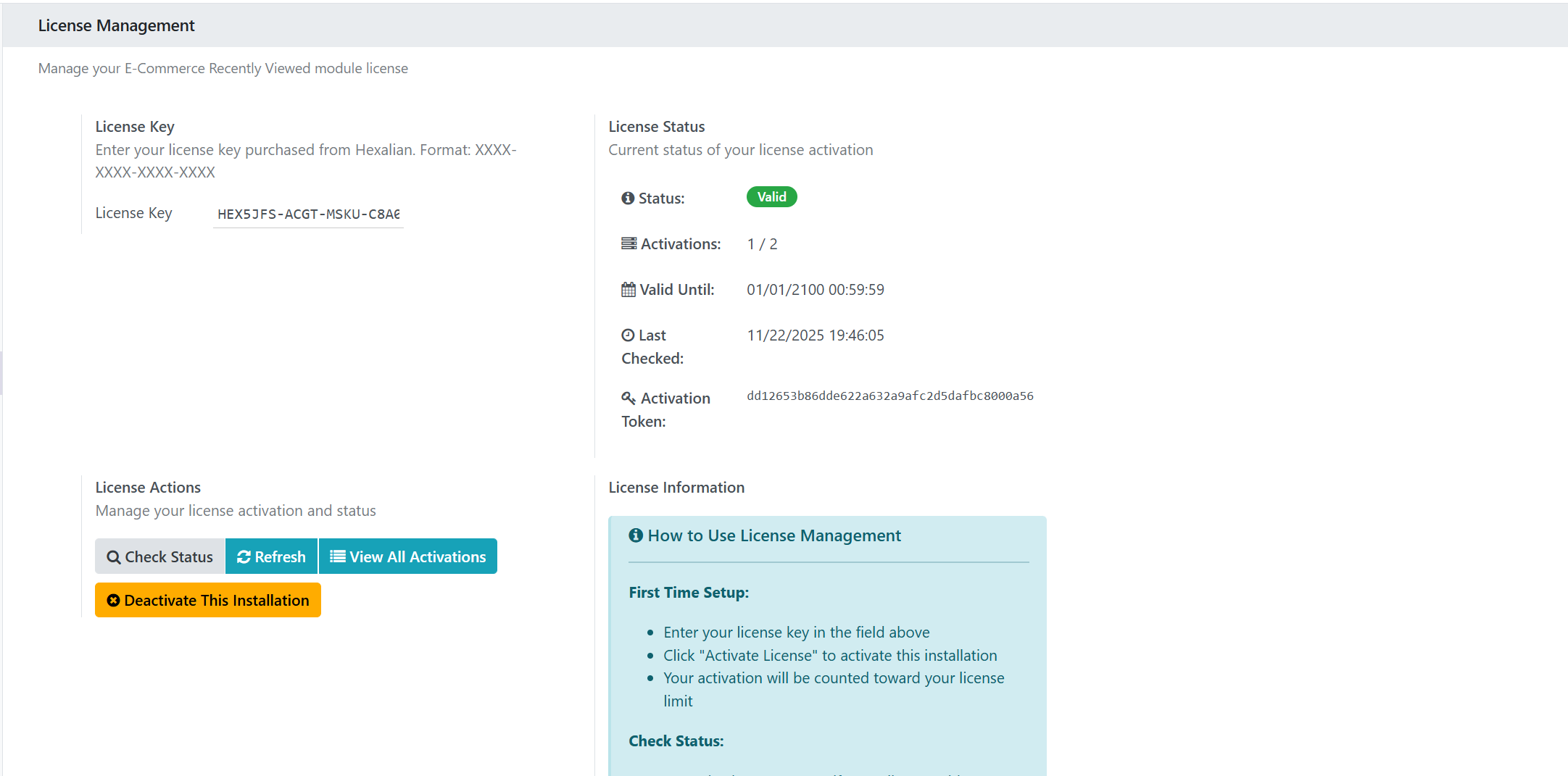This screenshot has height=776, width=1568.
Task: Click the key icon beside Activation Token
Action: tap(629, 399)
